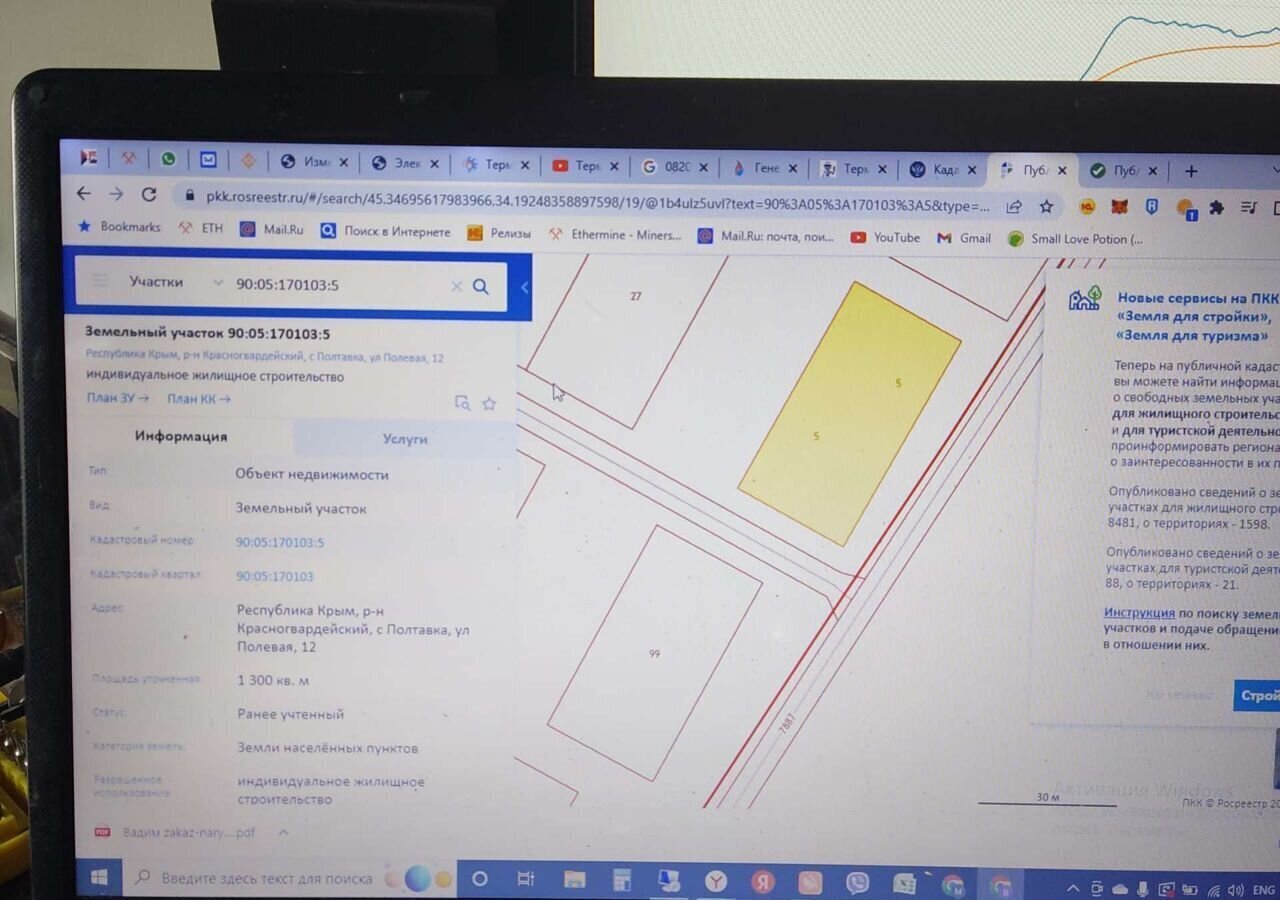Image resolution: width=1280 pixels, height=900 pixels.
Task: Open Viber from taskbar
Action: 857,884
